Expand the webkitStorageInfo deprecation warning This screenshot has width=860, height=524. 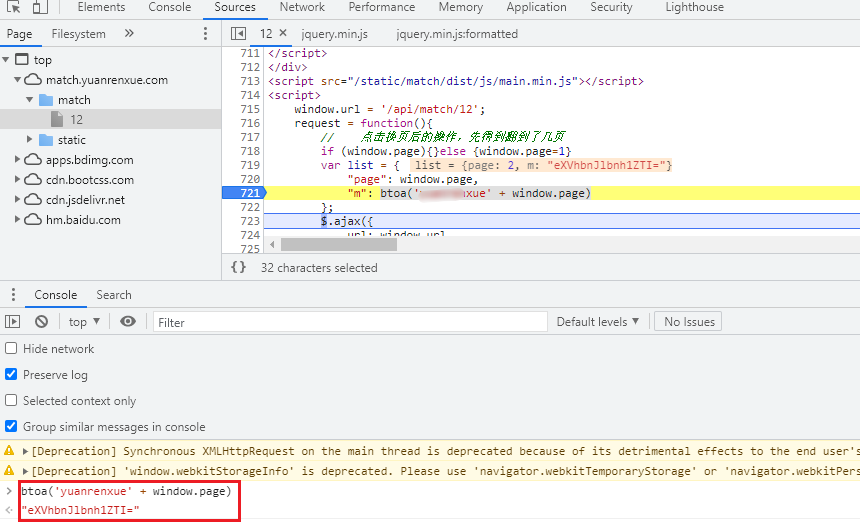tap(25, 471)
